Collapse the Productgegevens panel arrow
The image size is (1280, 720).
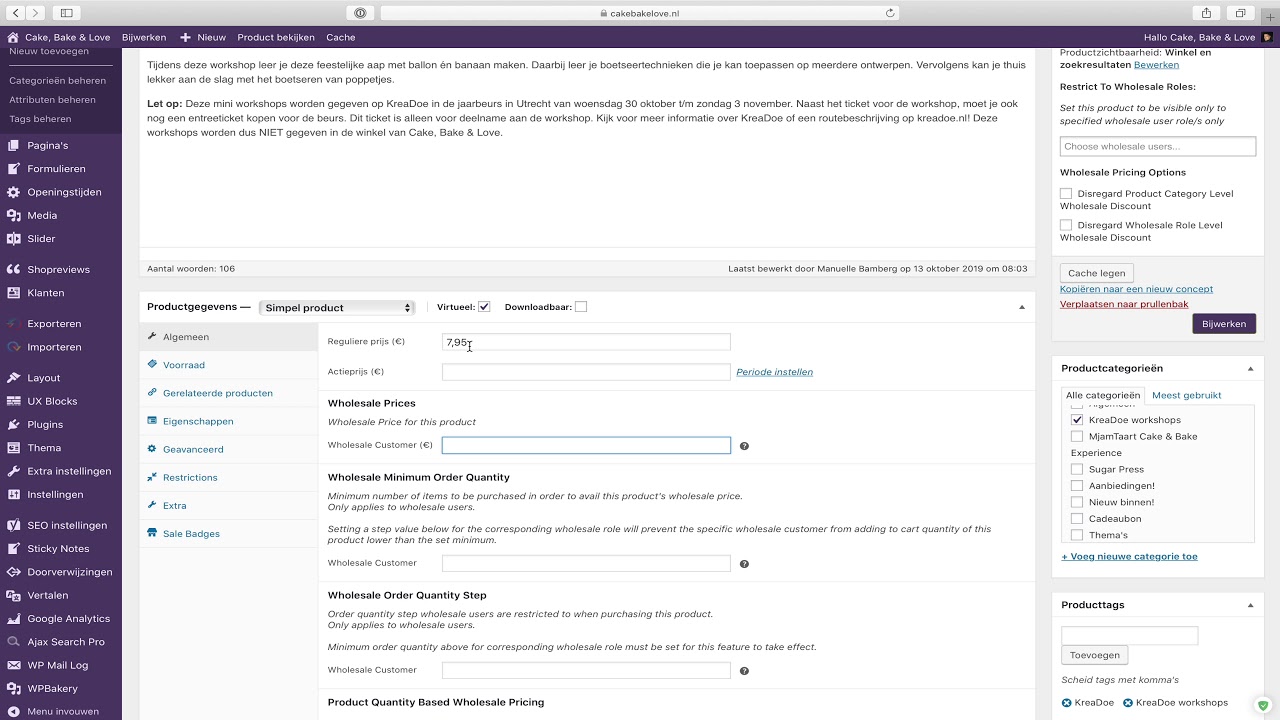click(1021, 307)
